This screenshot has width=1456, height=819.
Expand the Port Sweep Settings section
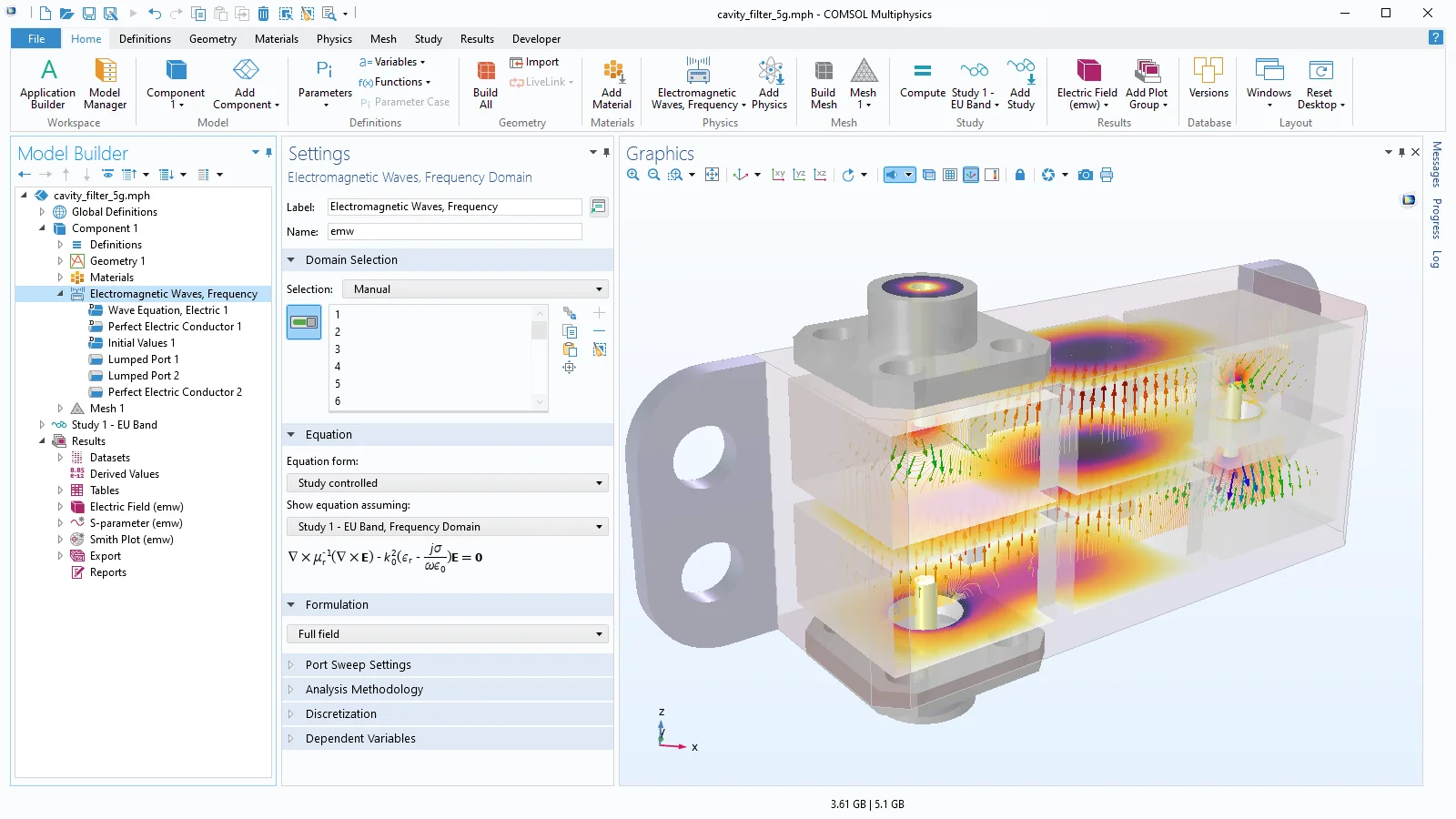358,665
